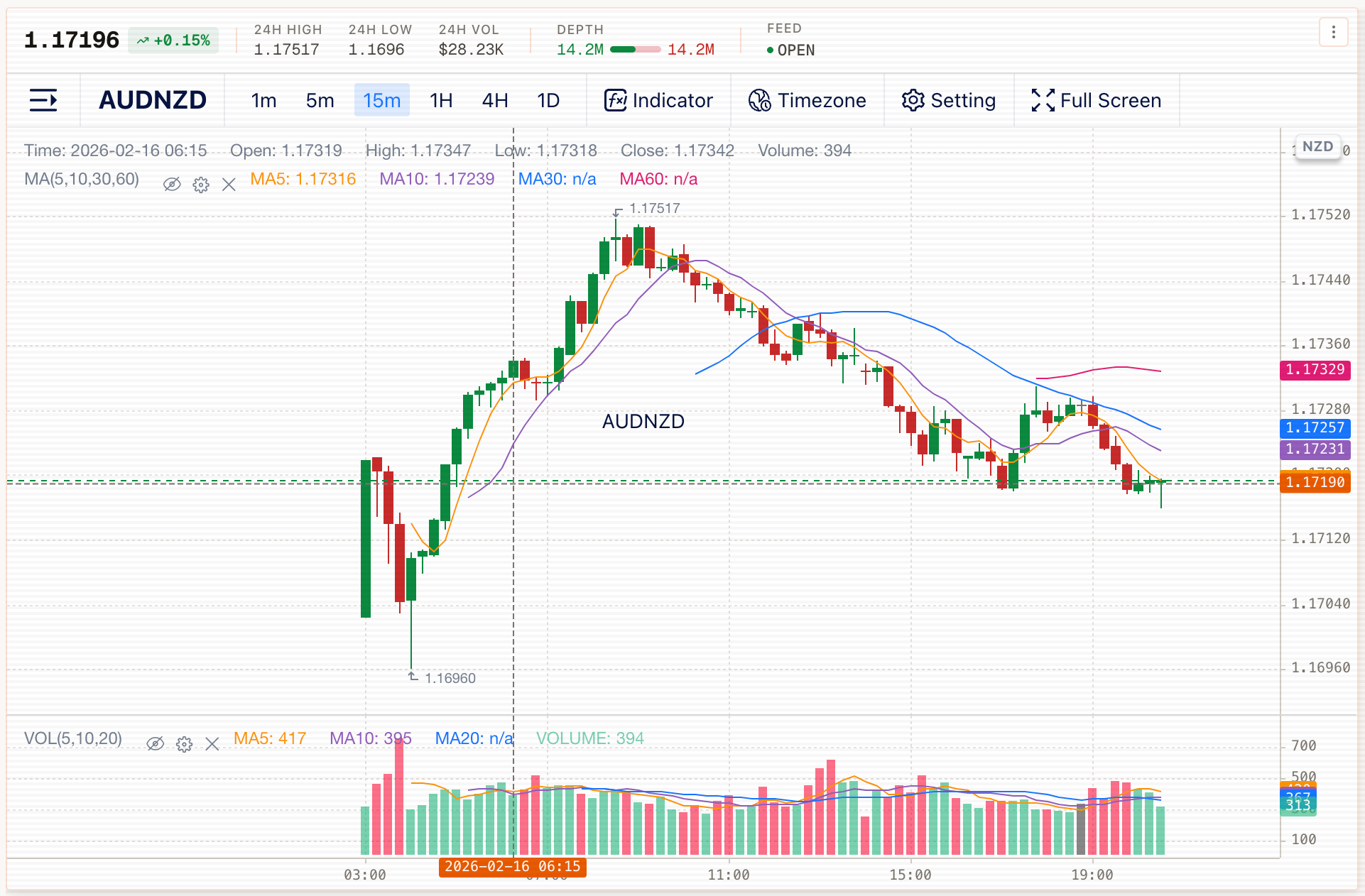Remove the VOL indicator with the X
The width and height of the screenshot is (1365, 896).
click(212, 743)
